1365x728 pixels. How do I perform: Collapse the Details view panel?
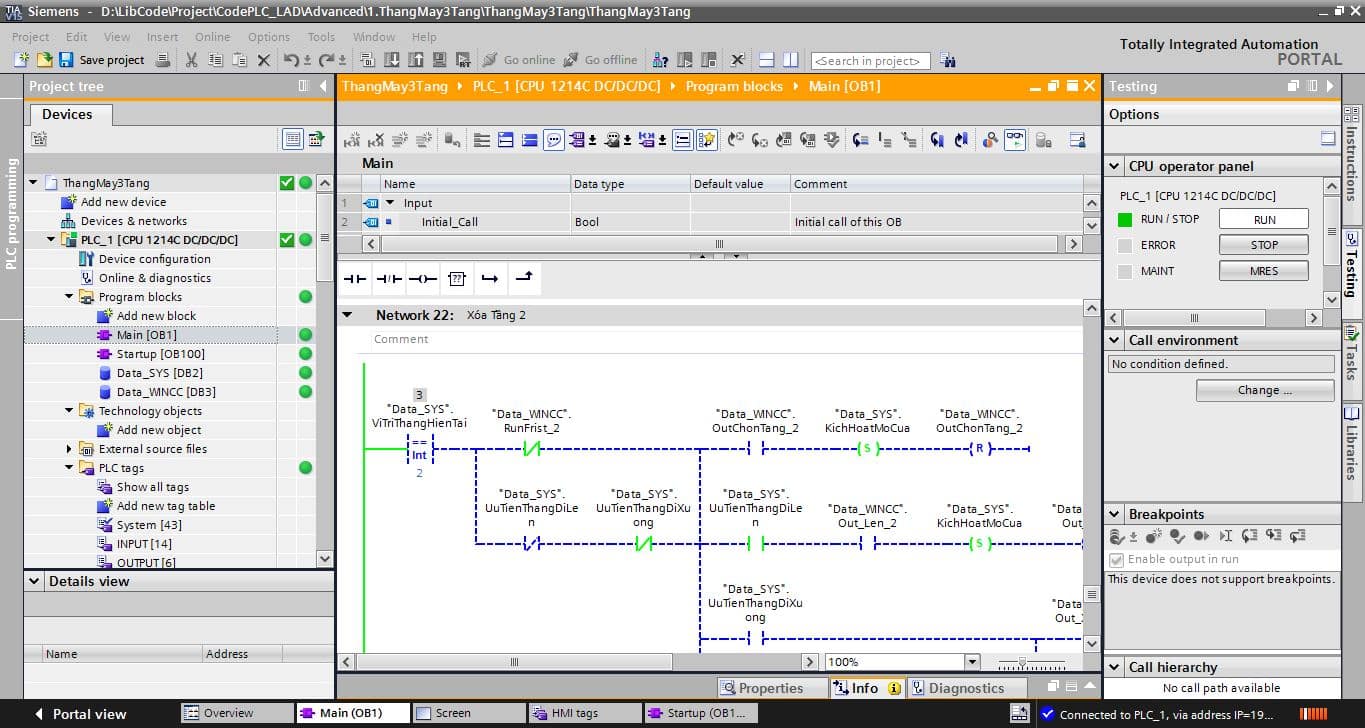click(36, 581)
